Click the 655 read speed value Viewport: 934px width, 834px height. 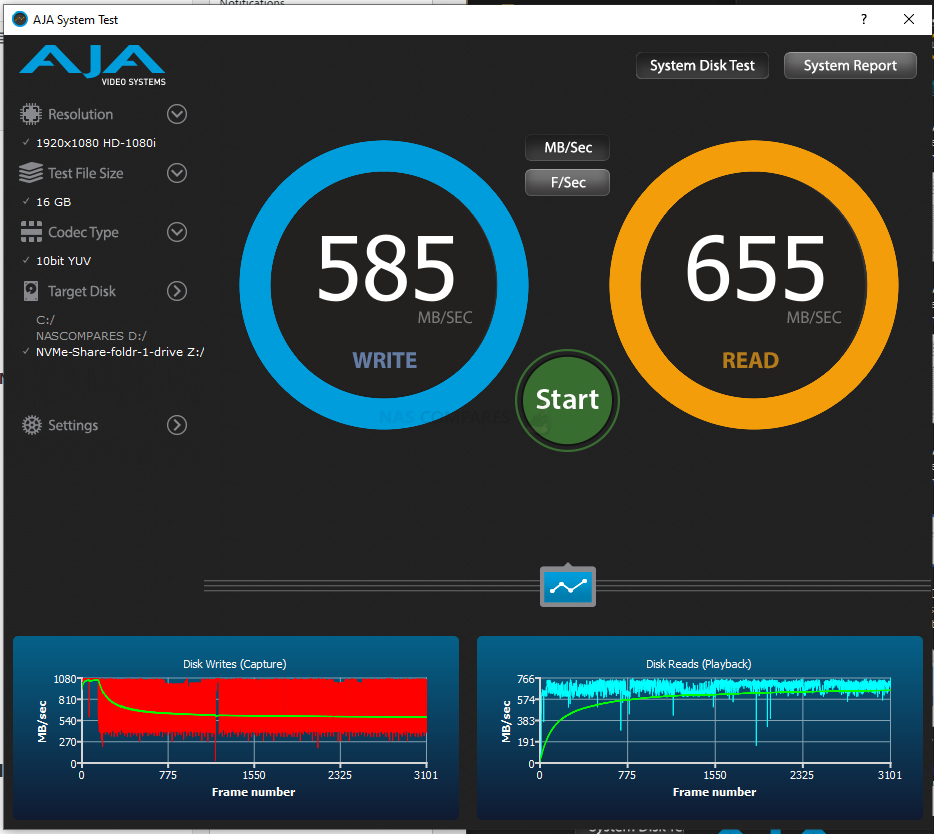pos(755,269)
